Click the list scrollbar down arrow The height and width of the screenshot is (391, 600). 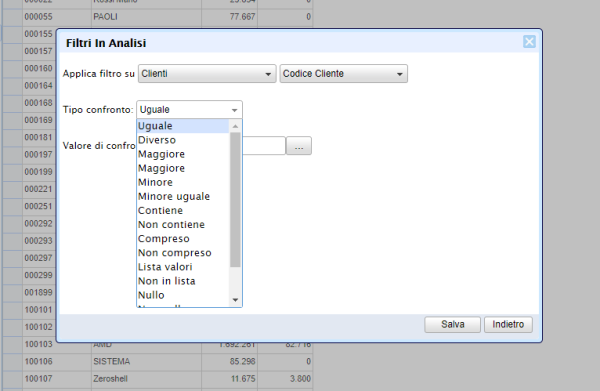(x=235, y=300)
